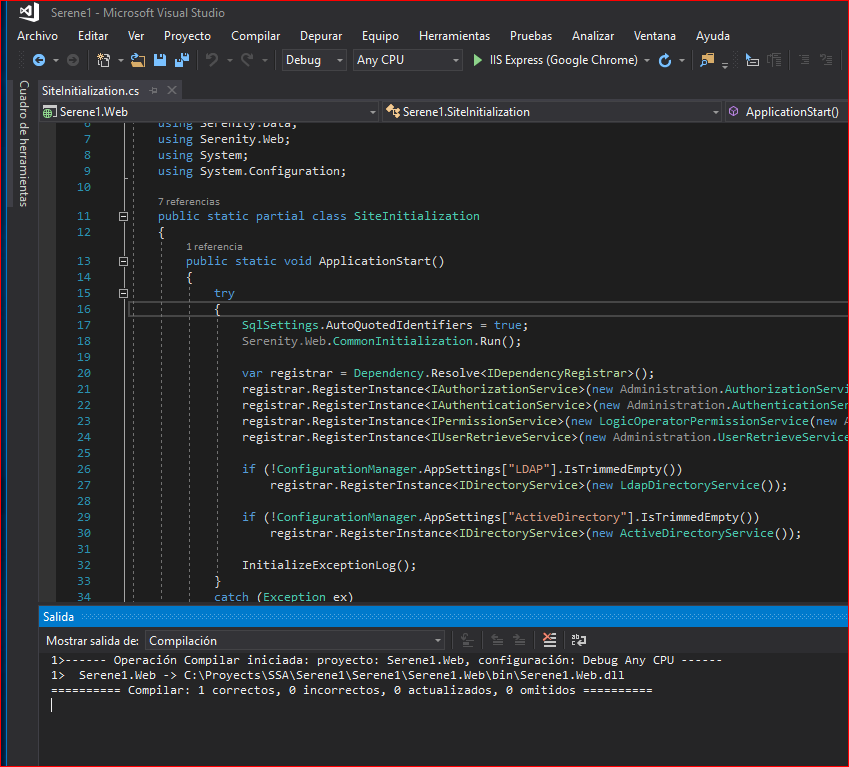Show the '7 referencias' CodeLens link
849x767 pixels.
coord(188,201)
